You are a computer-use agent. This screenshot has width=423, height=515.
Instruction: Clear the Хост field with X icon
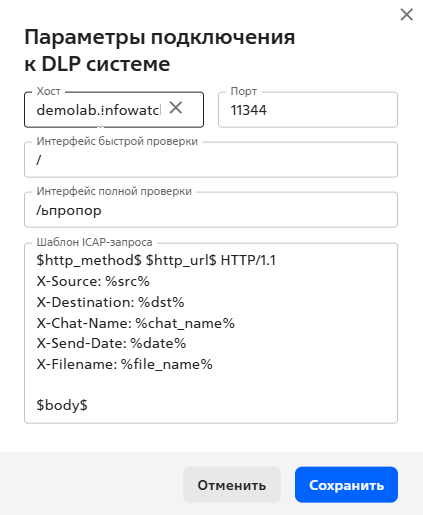click(176, 108)
